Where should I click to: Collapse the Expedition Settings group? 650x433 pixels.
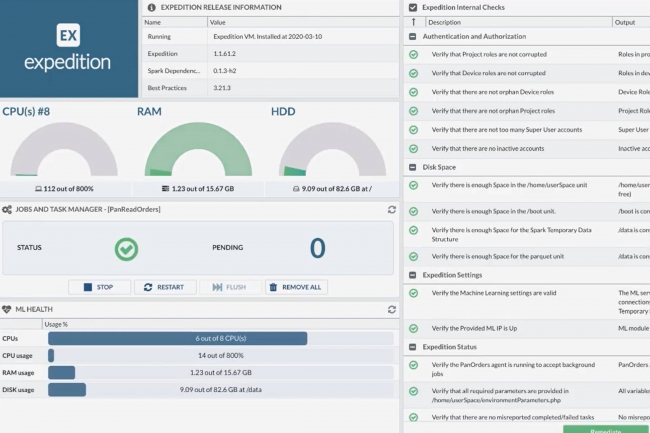(x=412, y=275)
